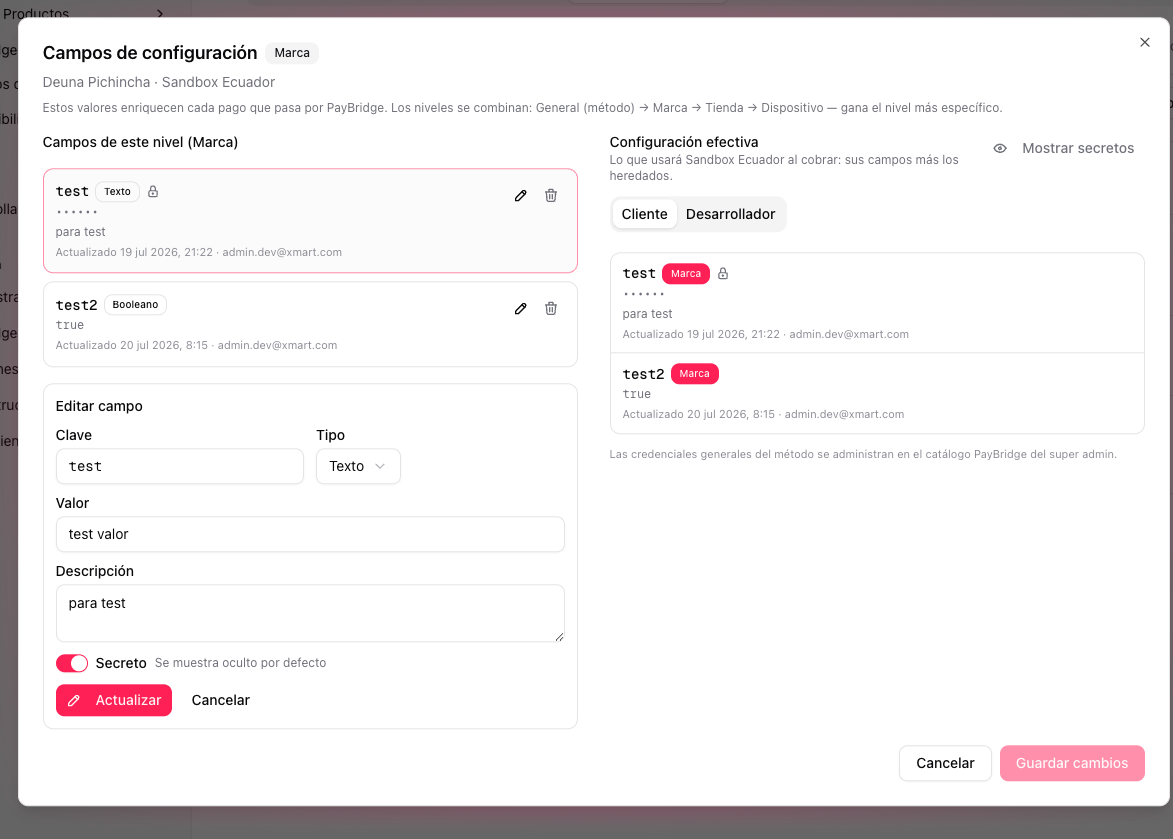Screen dimensions: 1173x839
Task: Click the Texto type badge on test field
Action: (117, 191)
